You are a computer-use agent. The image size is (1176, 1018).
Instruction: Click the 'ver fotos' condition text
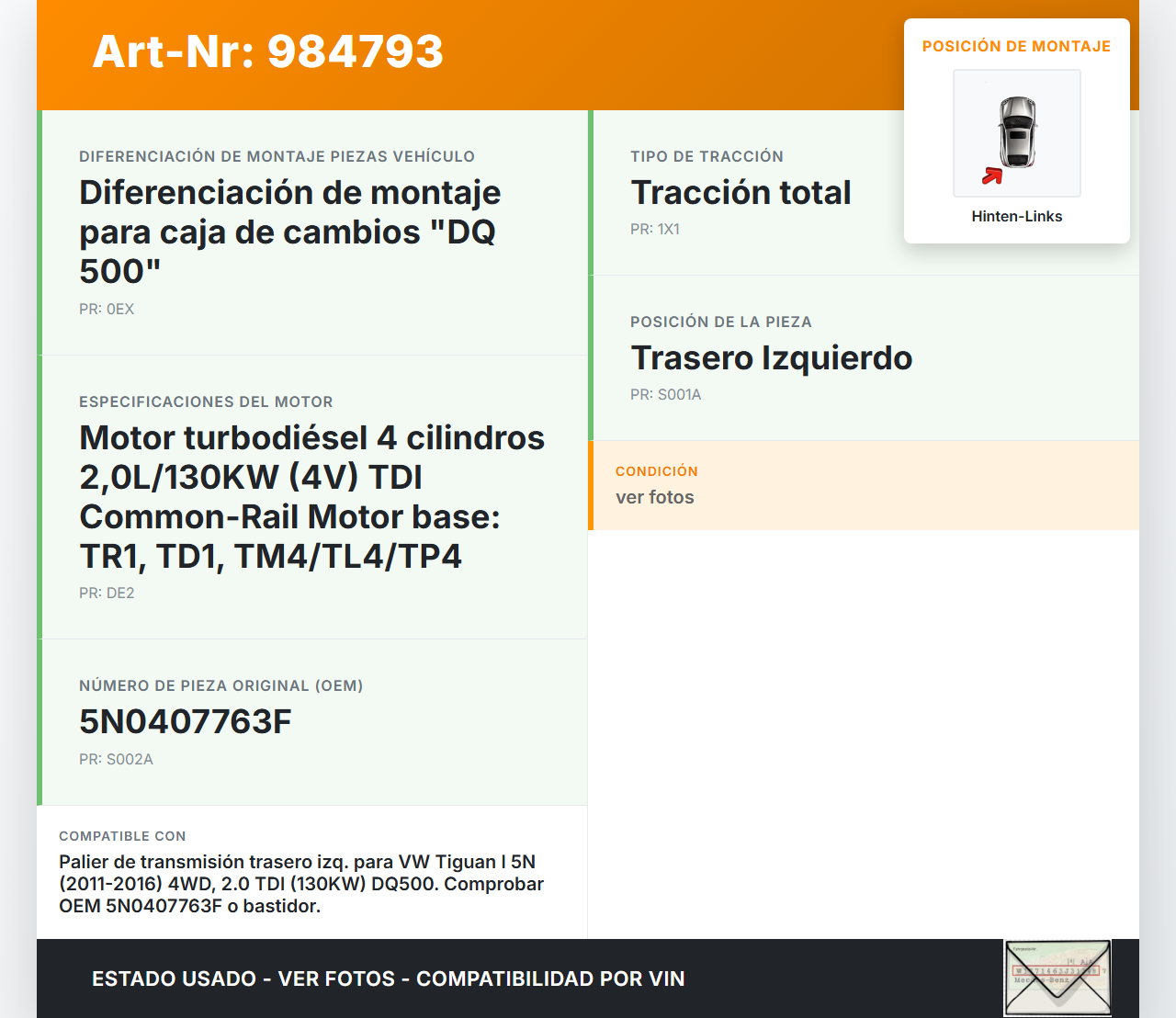pos(654,497)
